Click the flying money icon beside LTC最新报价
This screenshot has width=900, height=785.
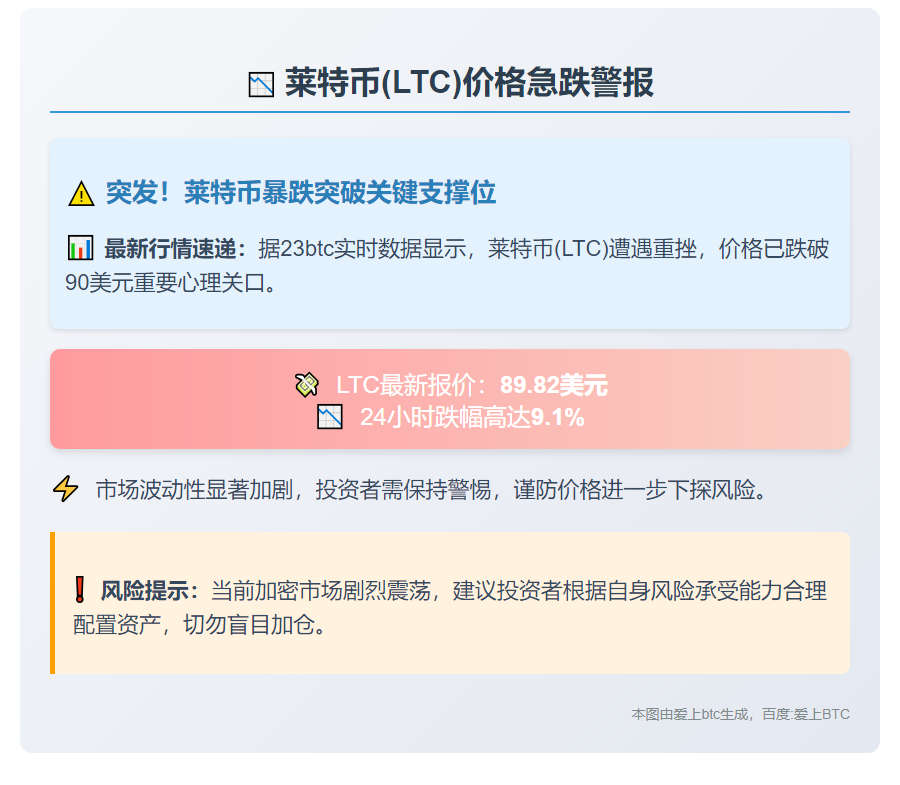pyautogui.click(x=307, y=384)
